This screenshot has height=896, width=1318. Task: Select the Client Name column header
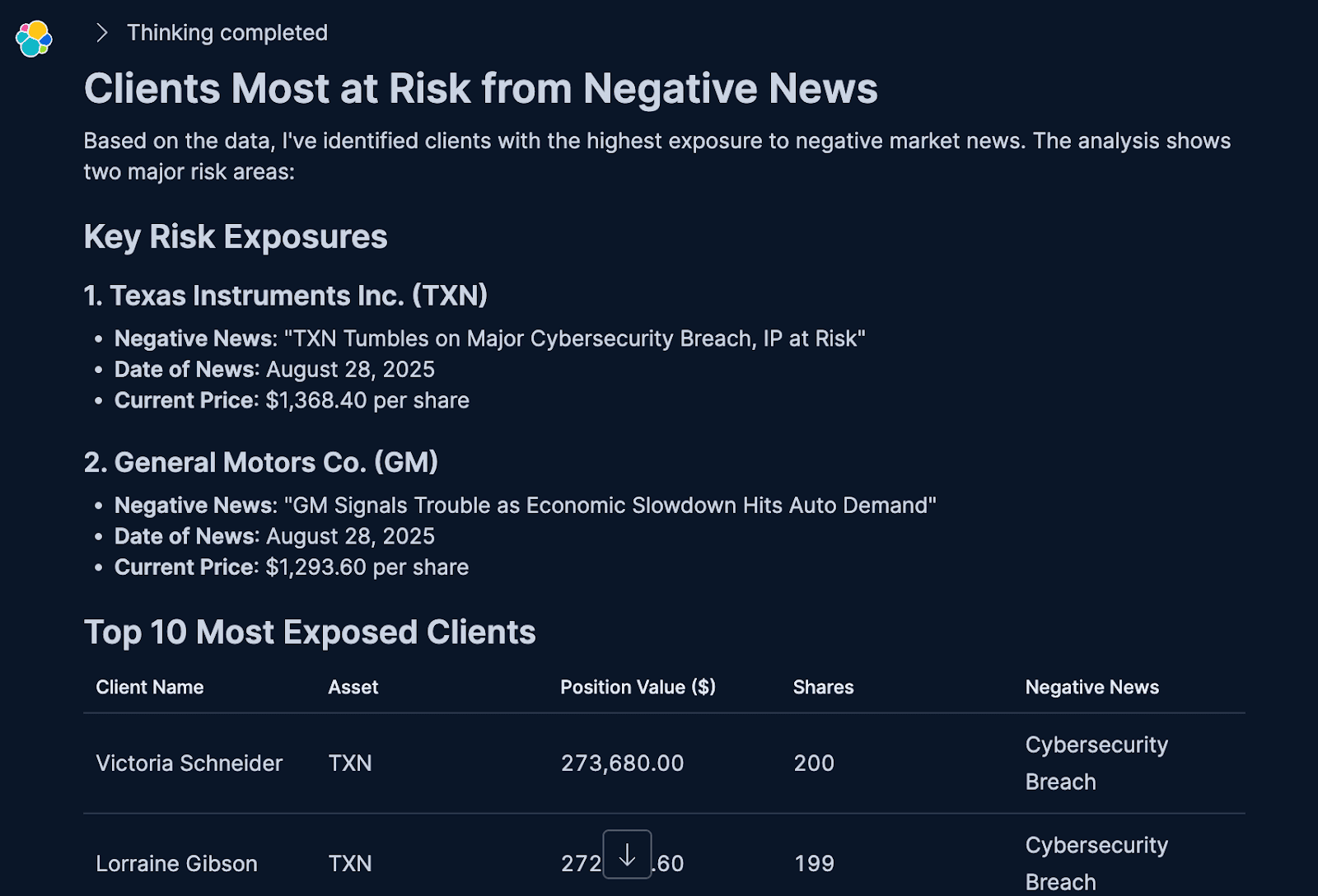[149, 687]
